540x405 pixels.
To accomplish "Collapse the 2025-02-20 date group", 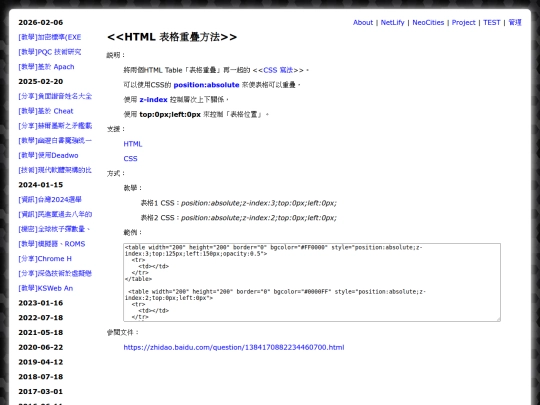I will [x=41, y=82].
